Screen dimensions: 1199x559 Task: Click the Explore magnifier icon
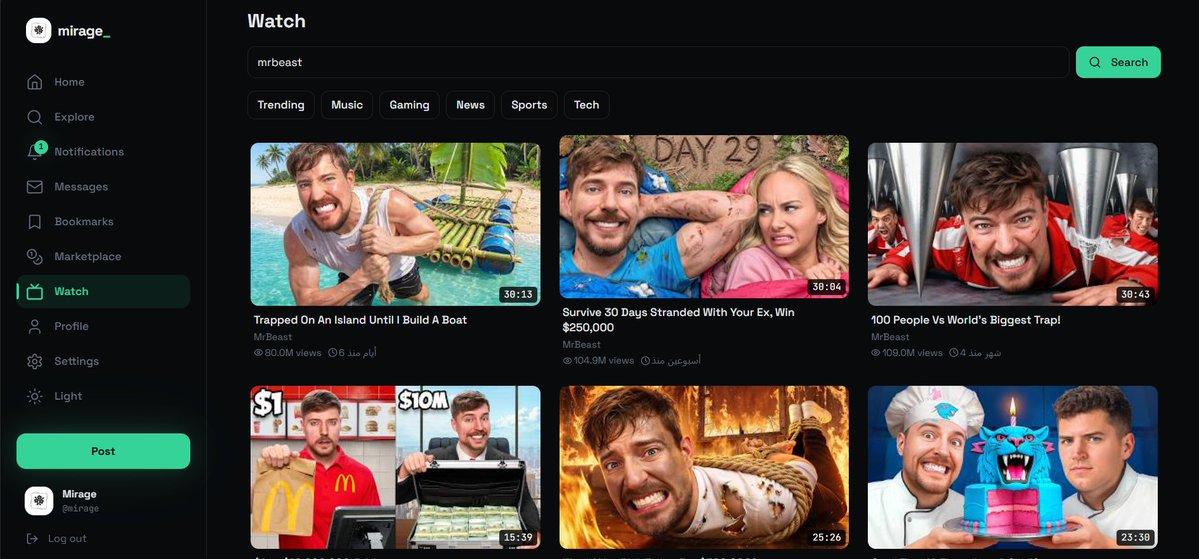tap(34, 117)
